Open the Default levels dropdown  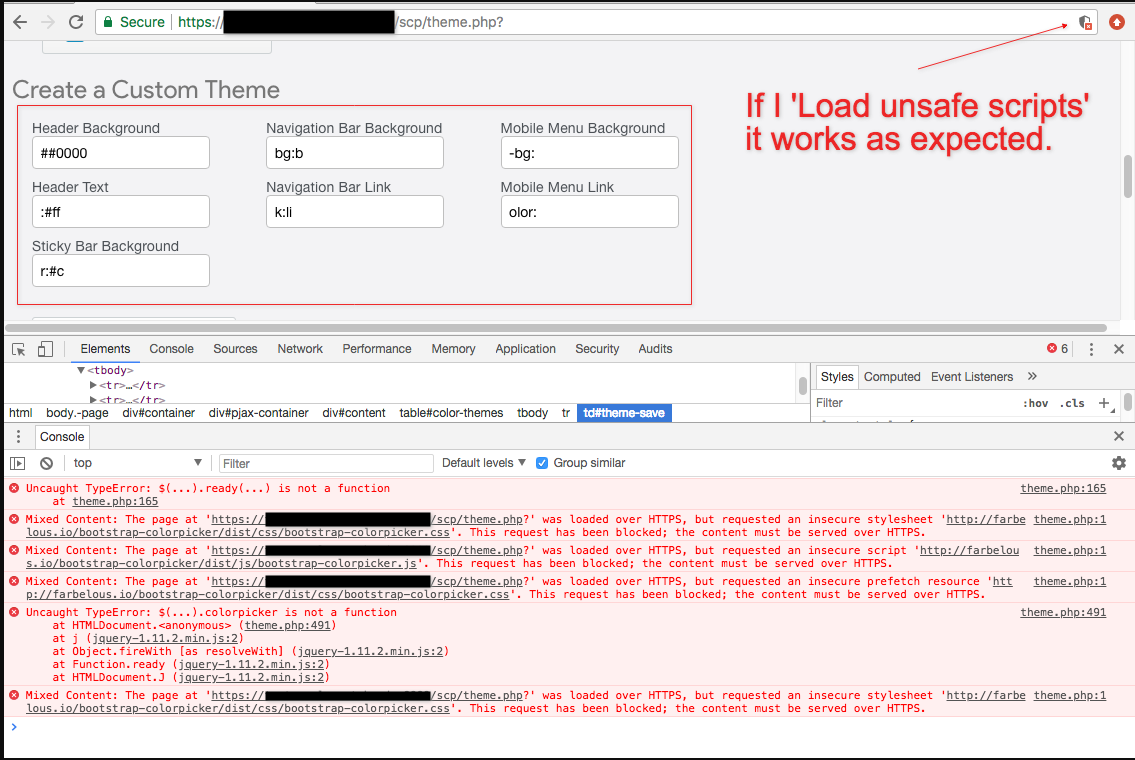coord(484,463)
